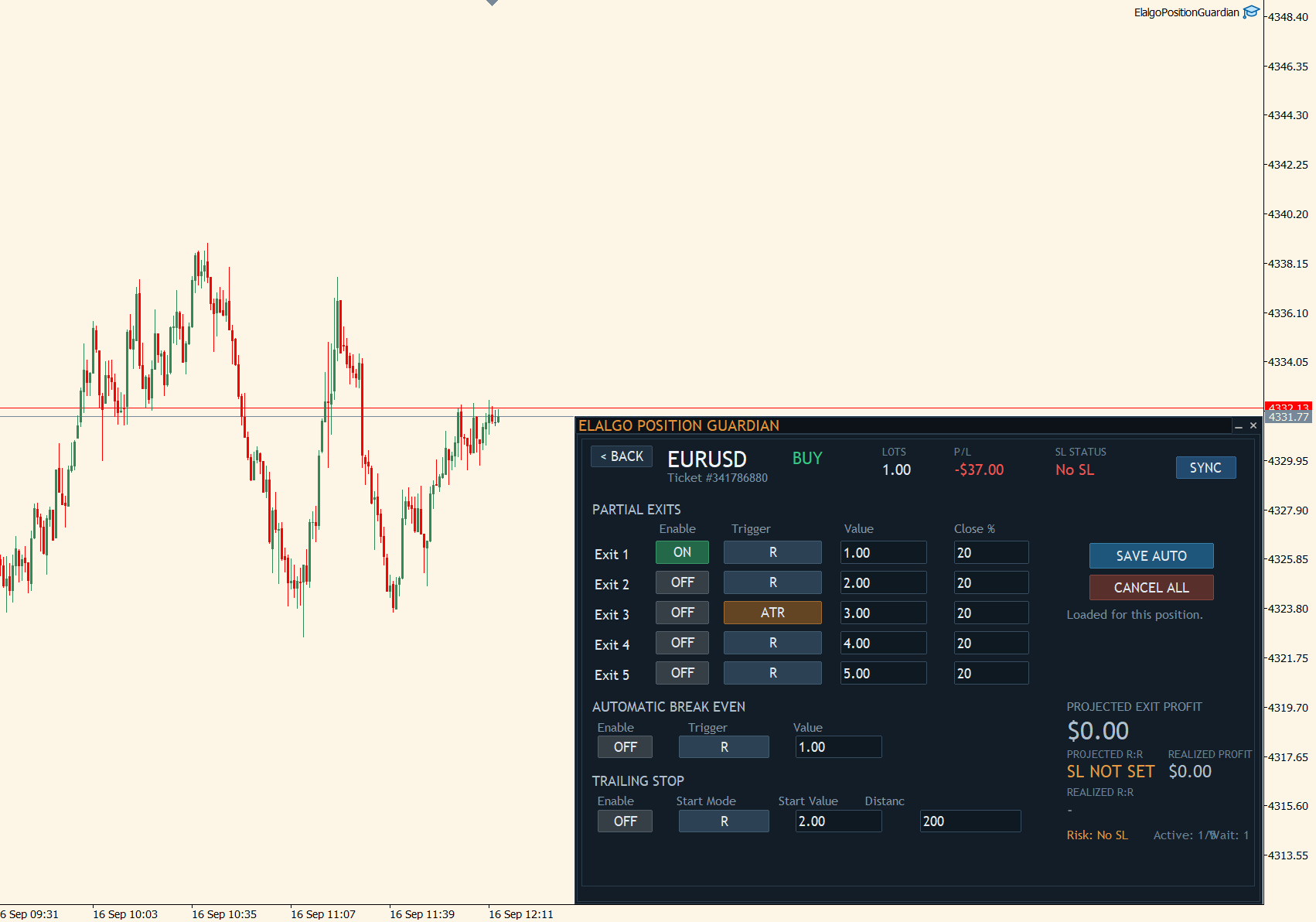Switch Trailing Stop start mode R
This screenshot has height=922, width=1316.
724,821
